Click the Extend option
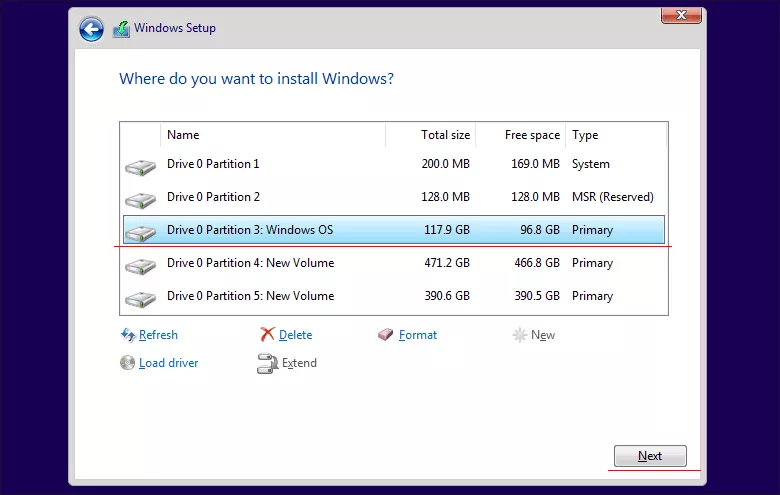The width and height of the screenshot is (780, 495). (299, 363)
